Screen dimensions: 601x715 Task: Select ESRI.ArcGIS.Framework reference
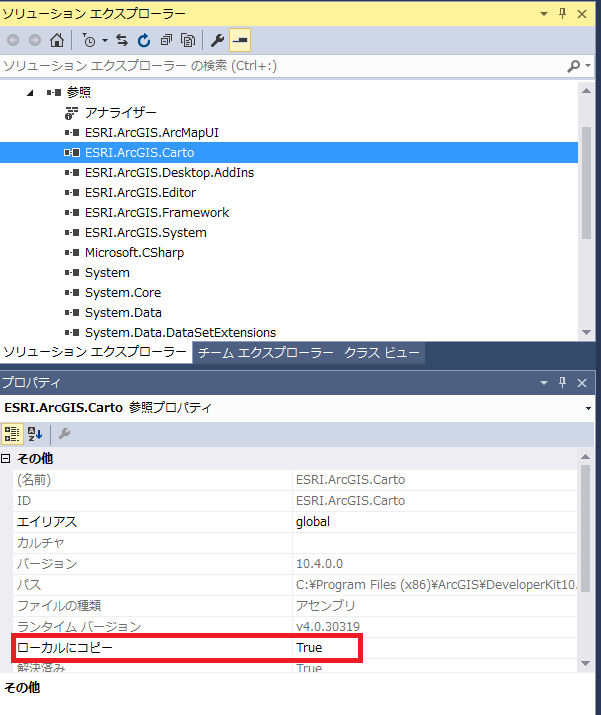click(157, 213)
